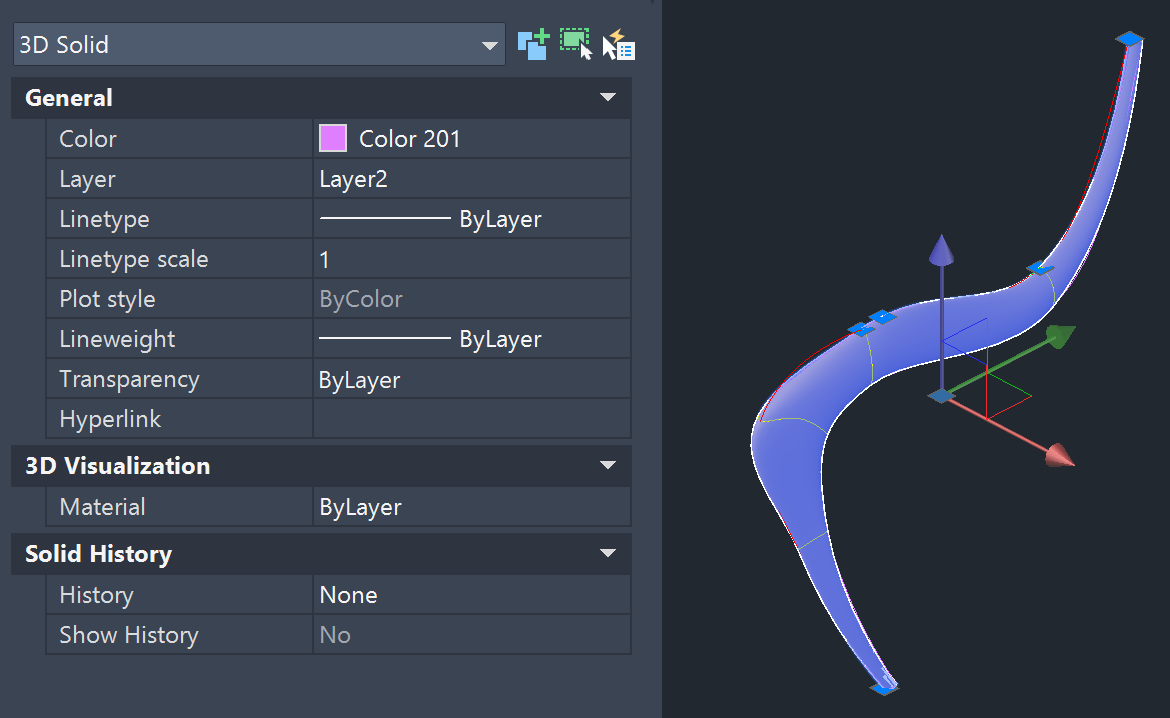1170x718 pixels.
Task: Click the gizmo base square at the axes origin
Action: click(941, 396)
